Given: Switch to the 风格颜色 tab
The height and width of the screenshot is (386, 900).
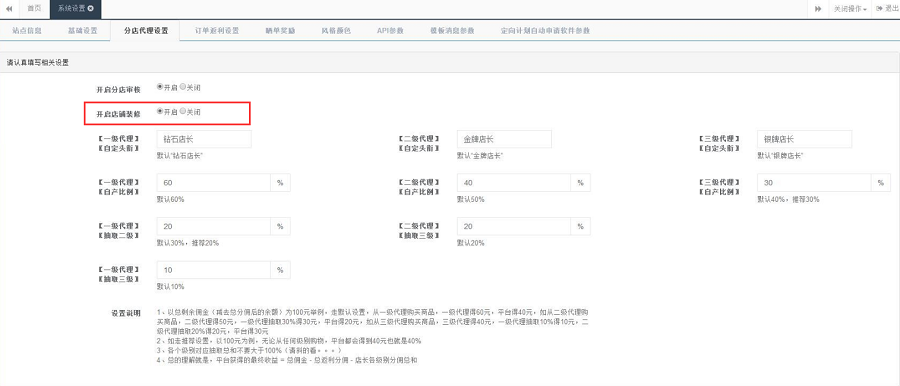Looking at the screenshot, I should 336,30.
